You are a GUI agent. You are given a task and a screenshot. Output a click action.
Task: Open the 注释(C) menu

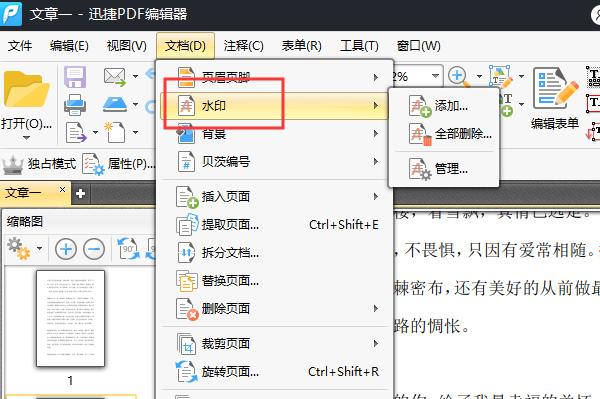pyautogui.click(x=244, y=46)
